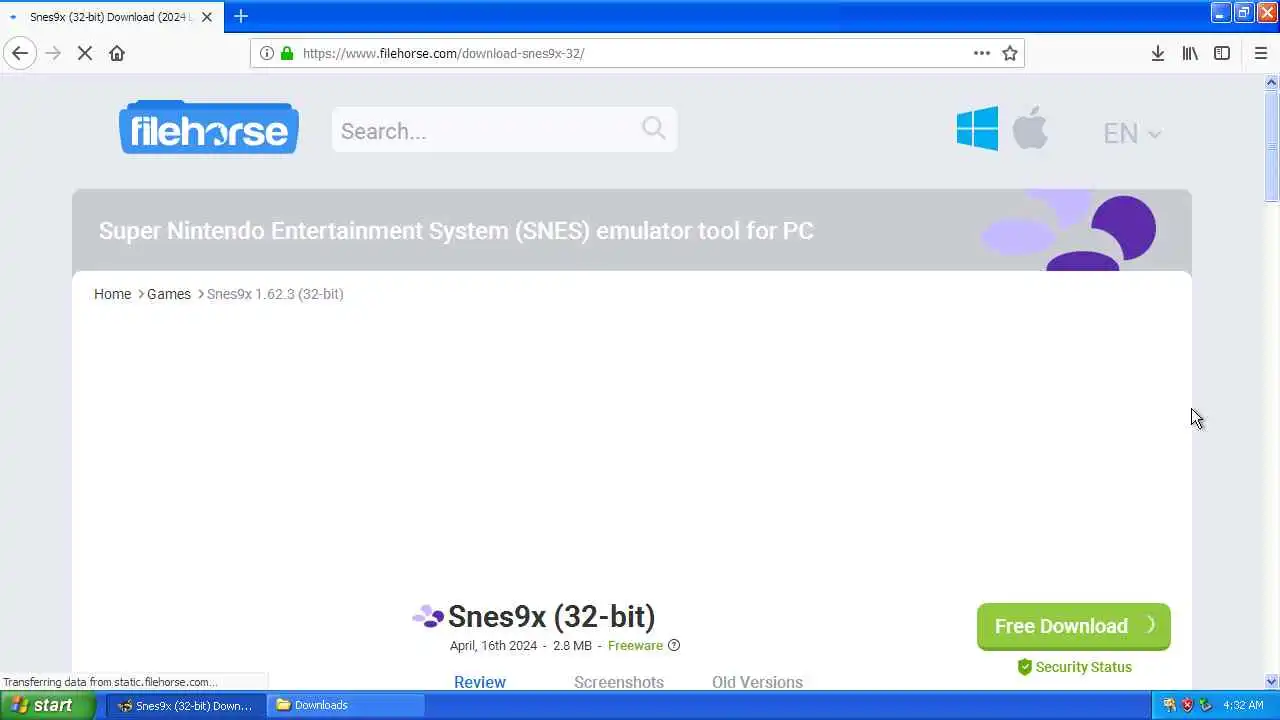Stop loading the page
The width and height of the screenshot is (1280, 720).
coord(85,53)
